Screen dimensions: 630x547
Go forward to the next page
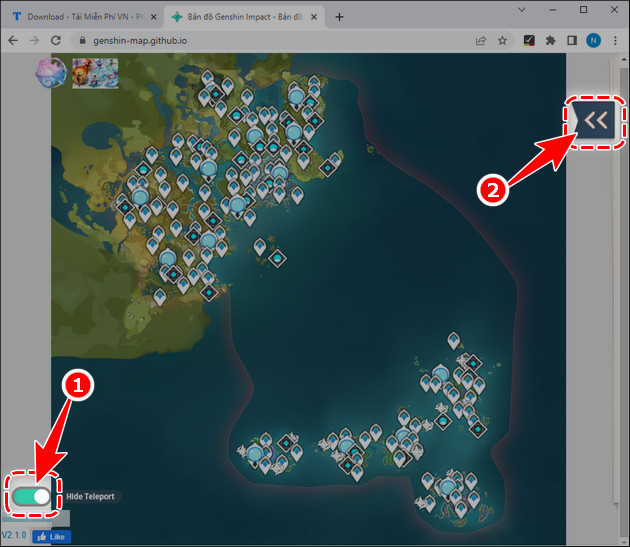(34, 40)
